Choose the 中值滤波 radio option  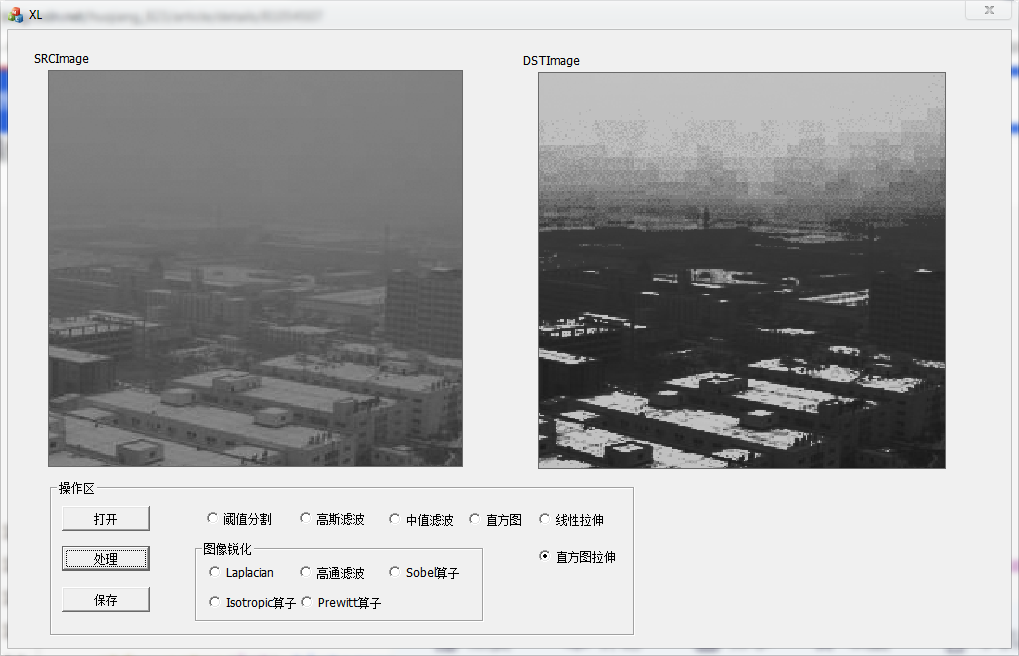[421, 519]
